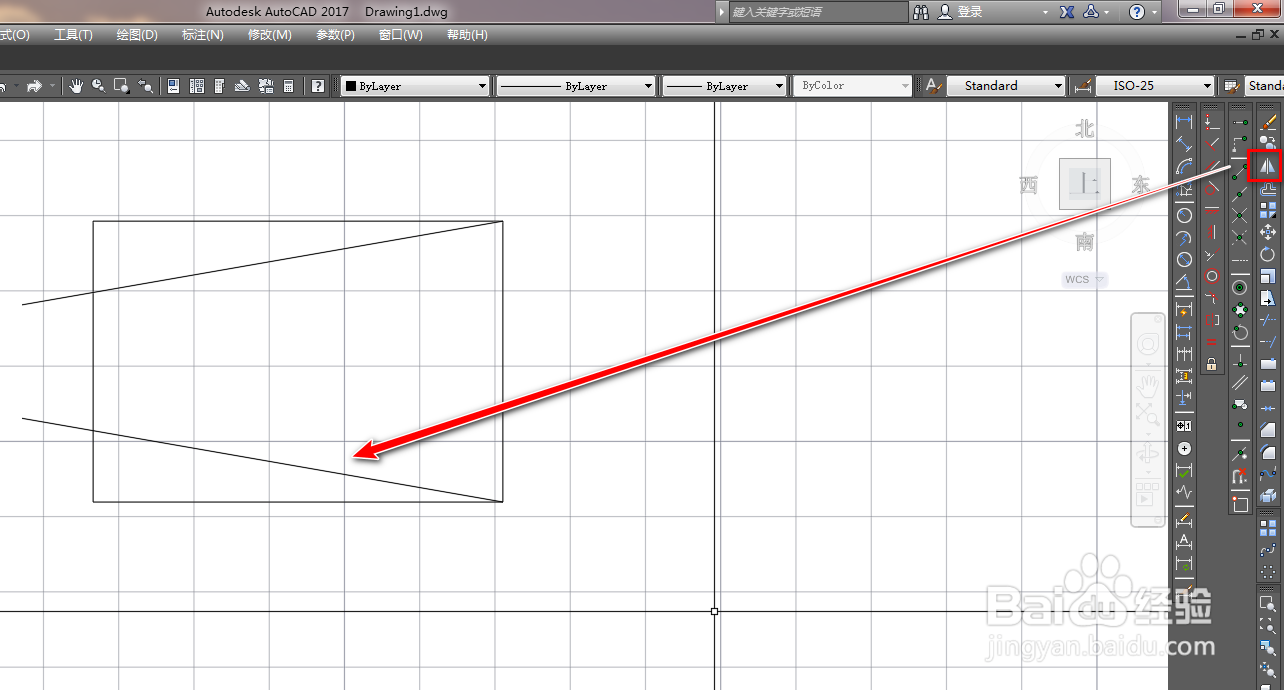Open the 标注(N) menu

(x=203, y=35)
